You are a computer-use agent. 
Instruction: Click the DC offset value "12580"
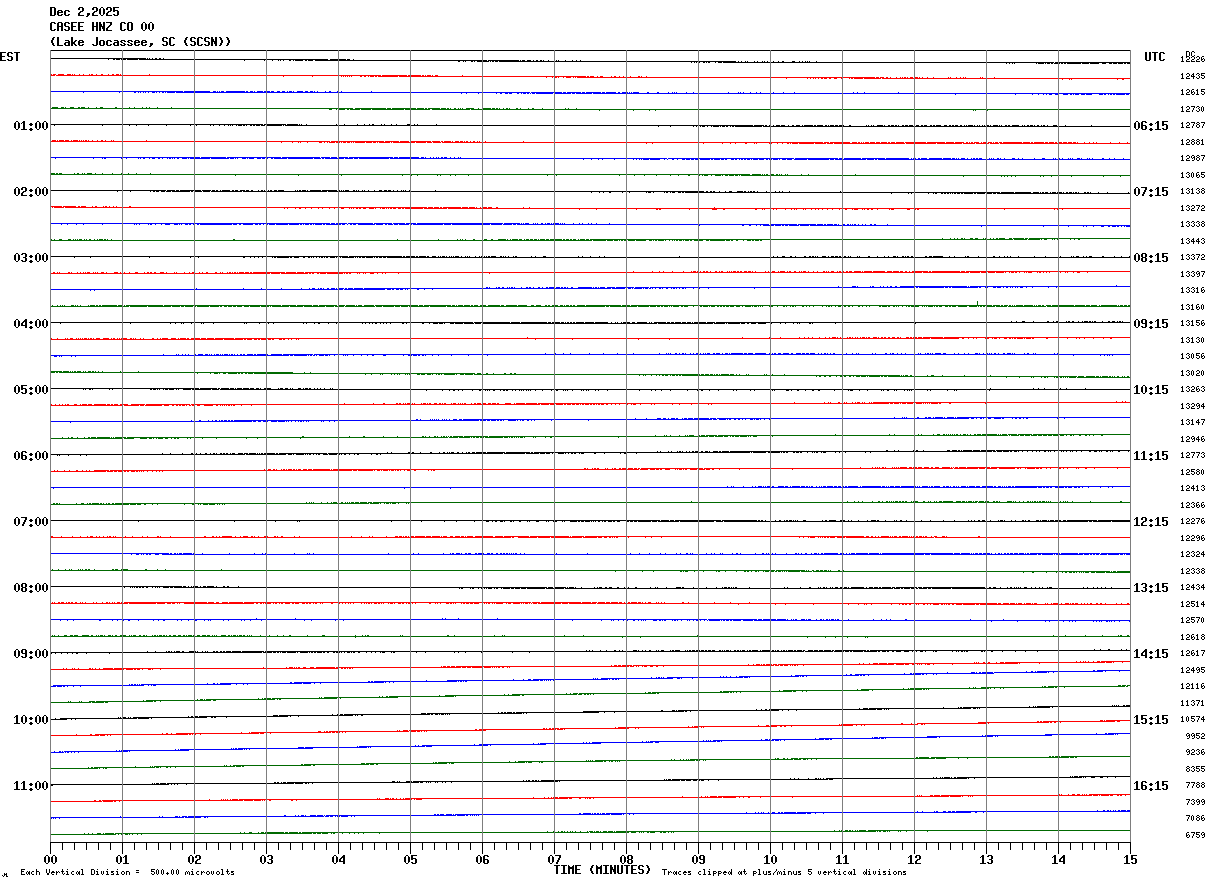[x=1192, y=473]
